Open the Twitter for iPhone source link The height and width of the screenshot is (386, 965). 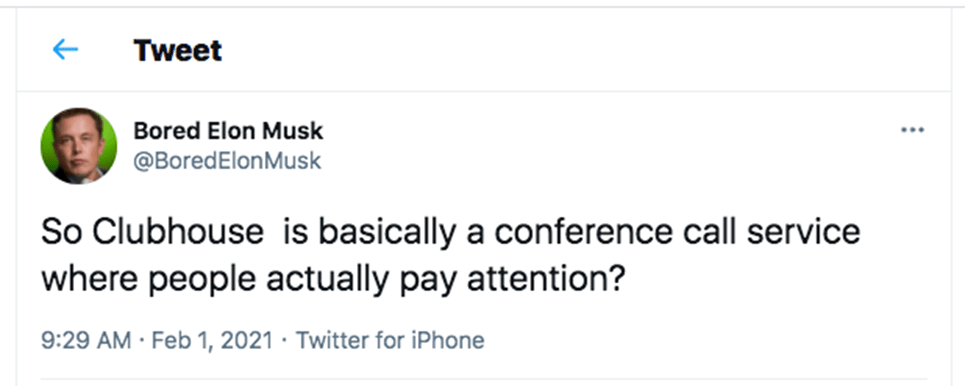pos(390,340)
